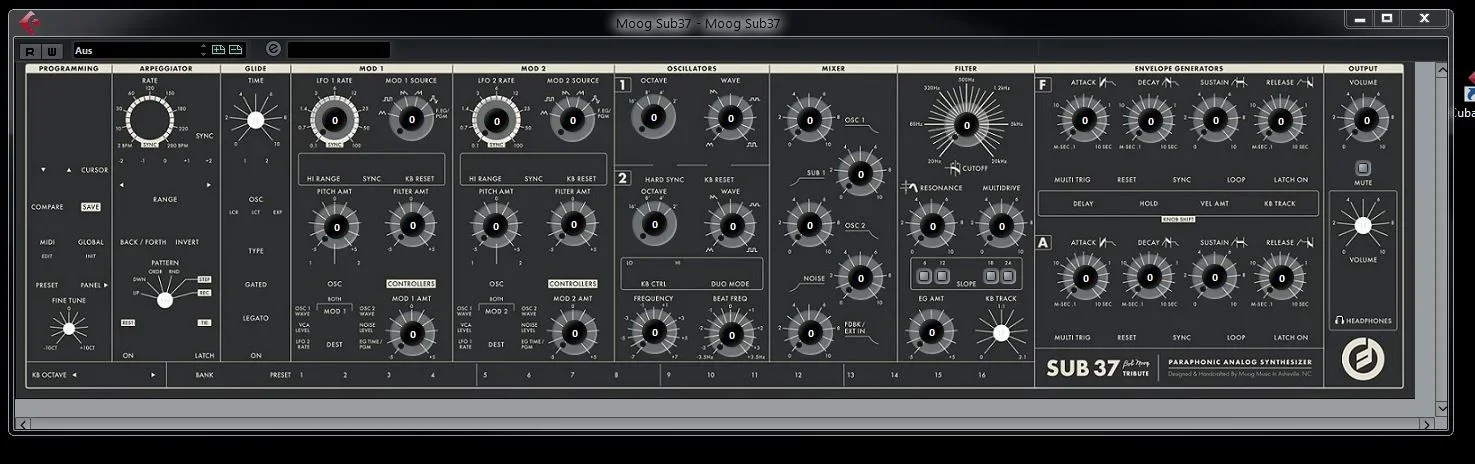Click the save preset icon beside preset name

pos(236,50)
